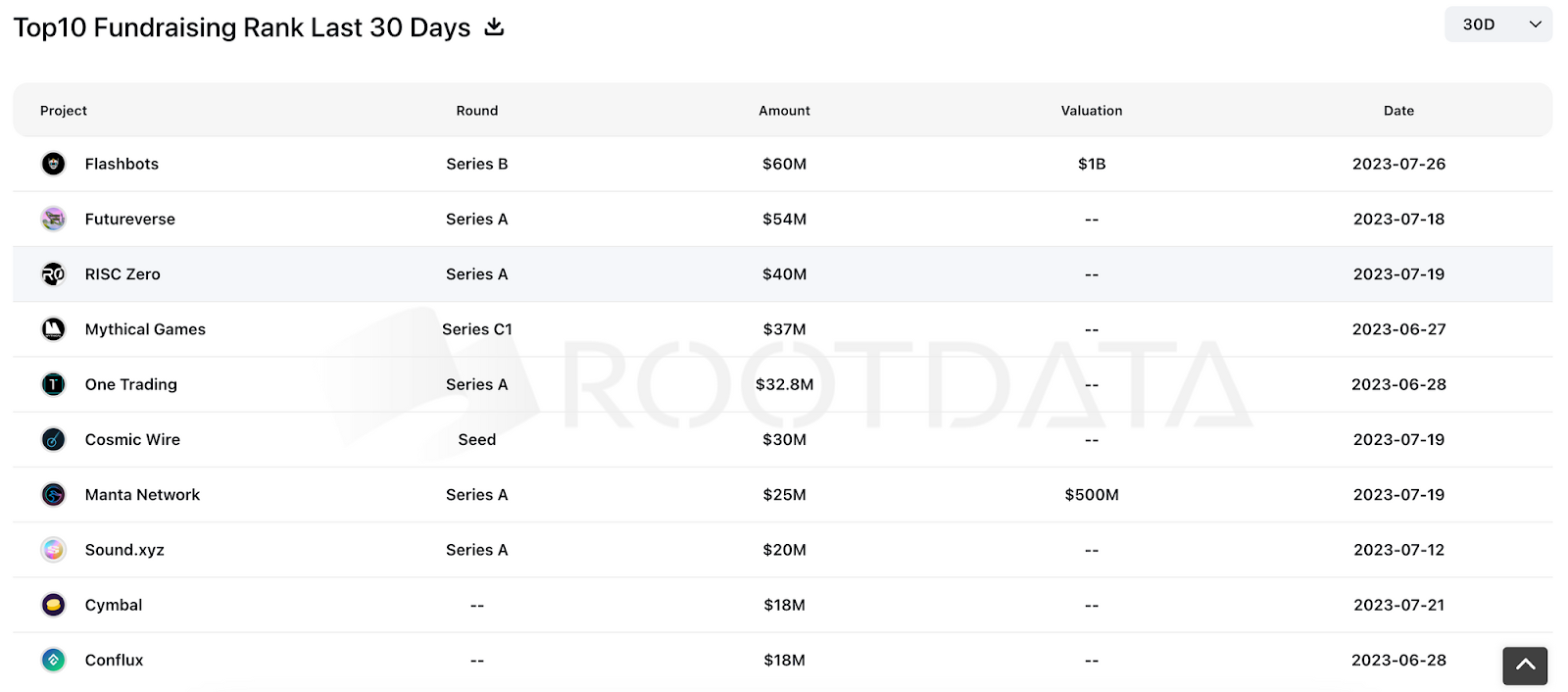Click the Valuation column header
Viewport: 1568px width, 692px height.
(x=1092, y=111)
